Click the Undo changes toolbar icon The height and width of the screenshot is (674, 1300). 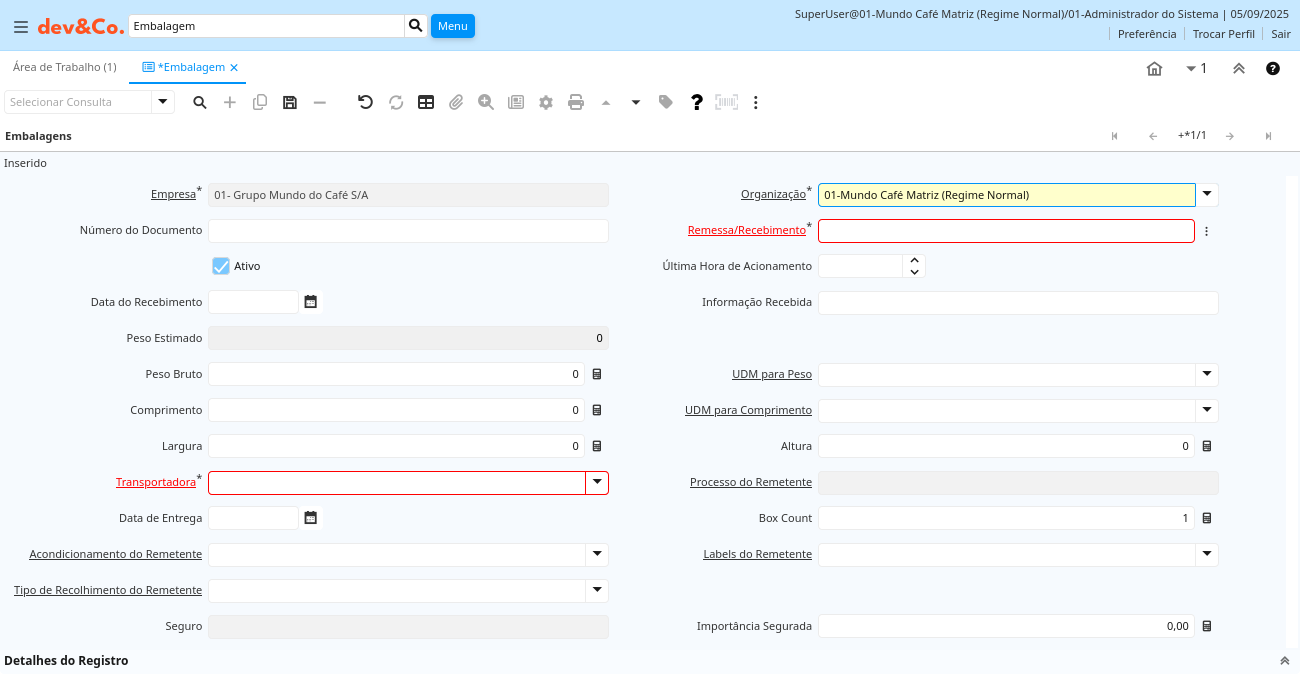pyautogui.click(x=365, y=102)
